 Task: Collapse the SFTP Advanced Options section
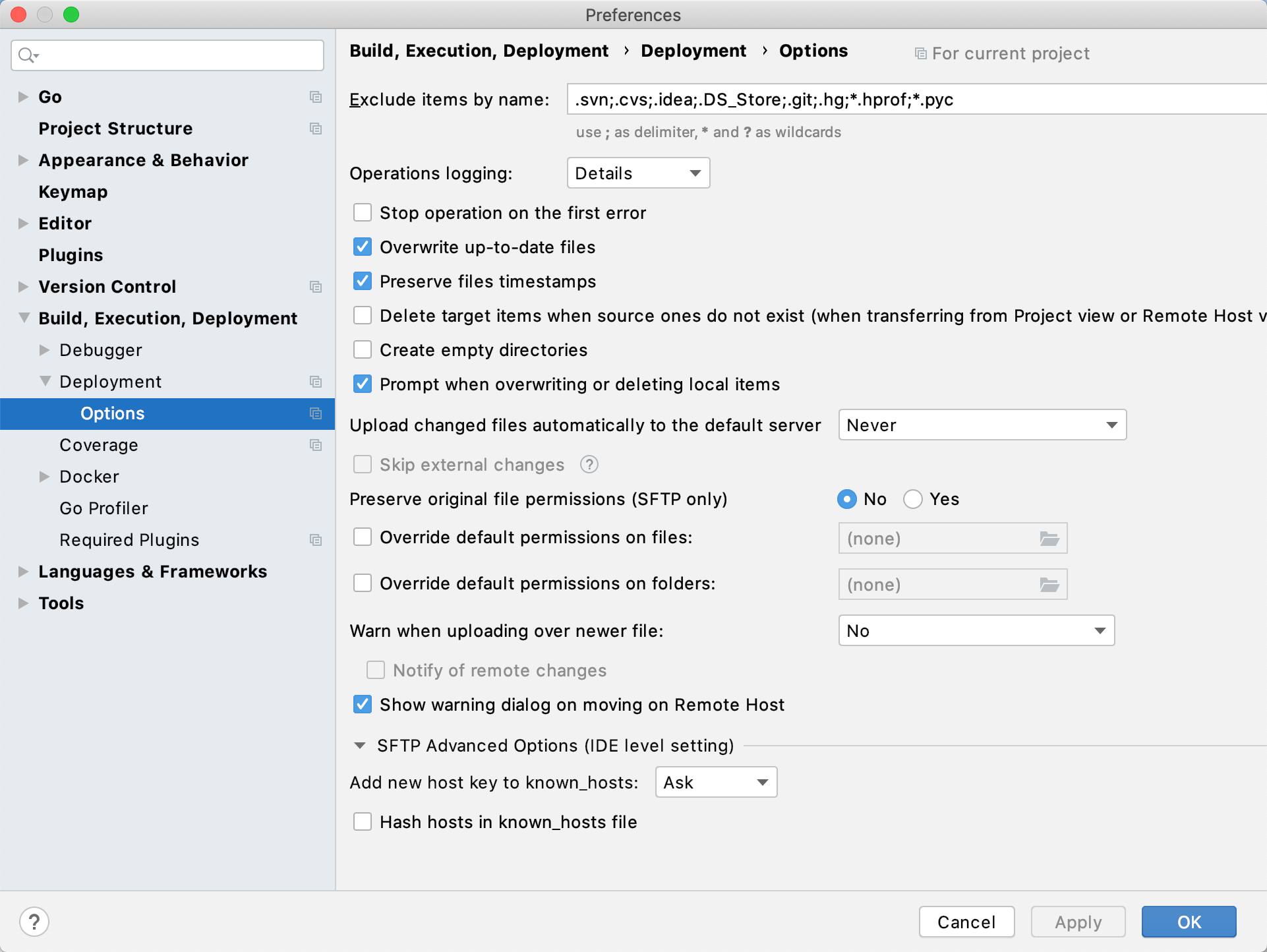coord(360,745)
